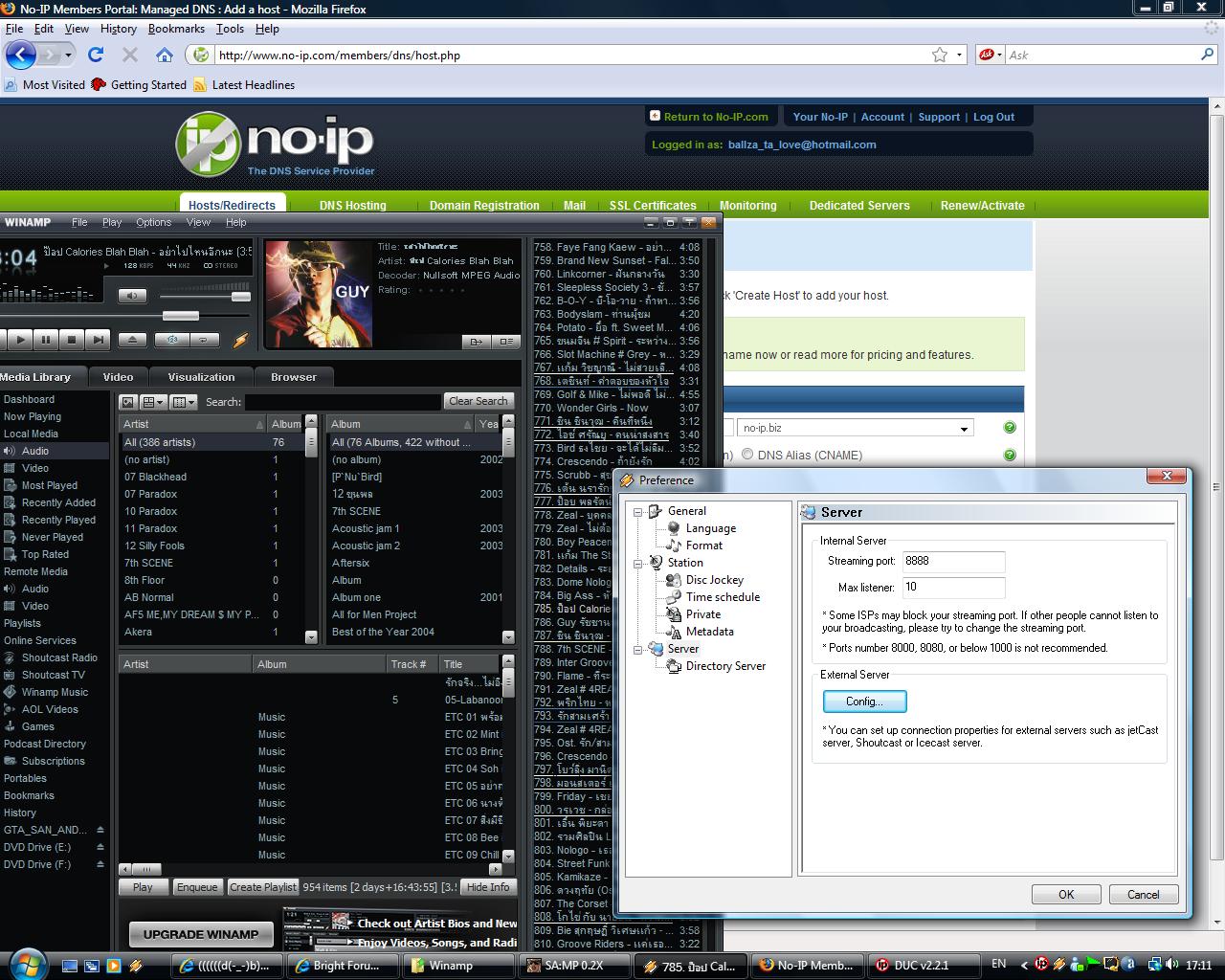
Task: Reload the page in Firefox
Action: [x=96, y=55]
